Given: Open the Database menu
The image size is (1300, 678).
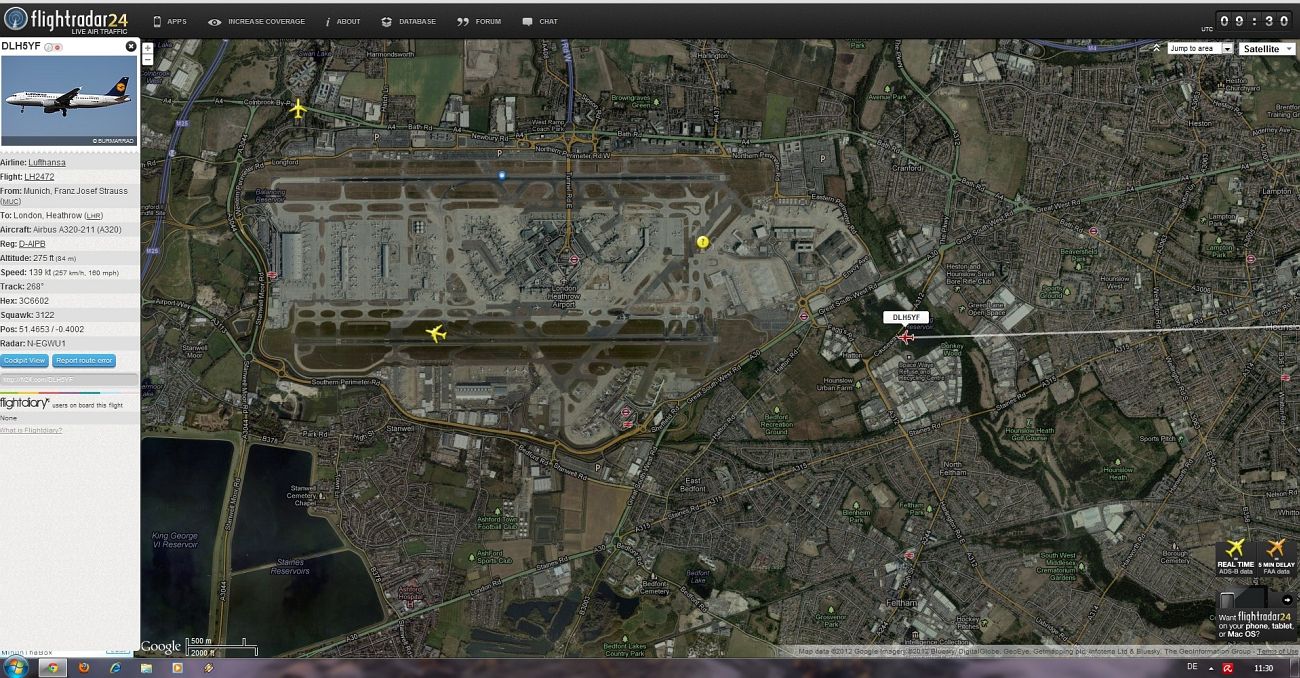Looking at the screenshot, I should [409, 21].
